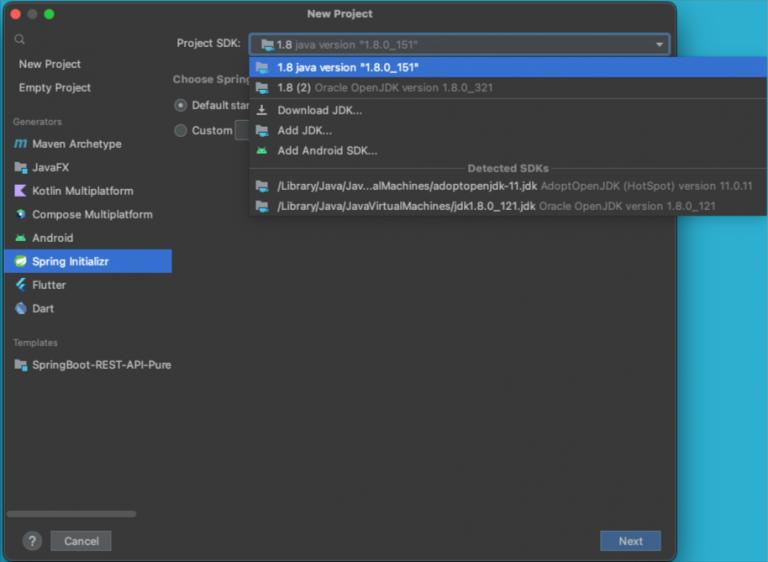This screenshot has height=562, width=768.
Task: Choose 1.8 (2) Oracle OpenJDK 1.8.0_321
Action: 508,88
